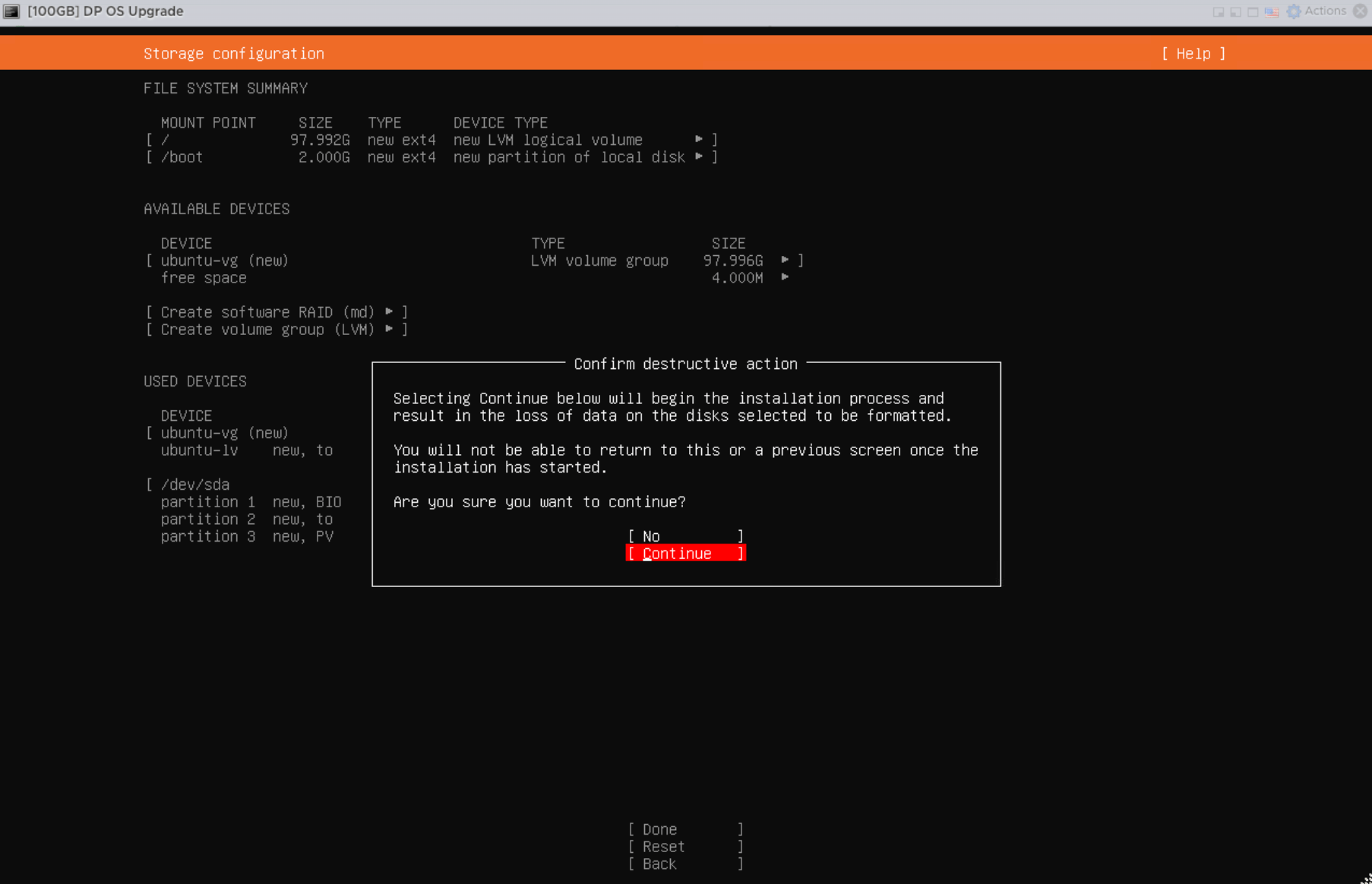Select partition 2 row
This screenshot has width=1372, height=884.
pos(247,519)
